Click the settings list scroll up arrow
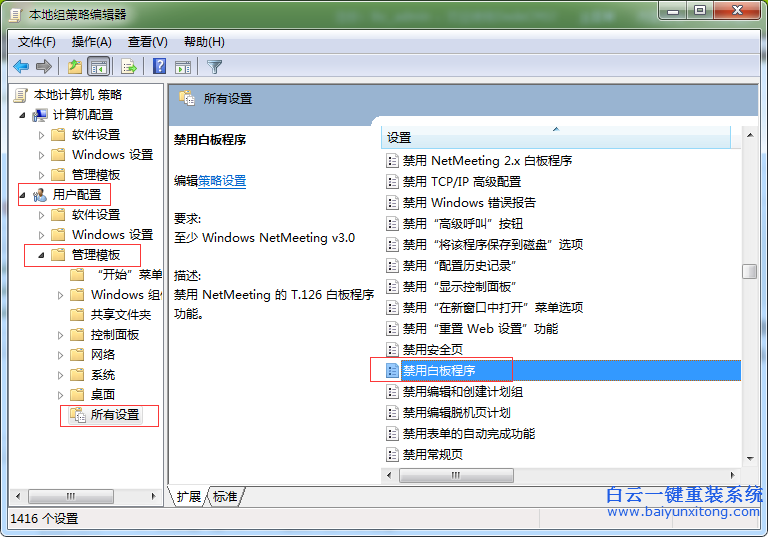Image resolution: width=768 pixels, height=537 pixels. pos(750,135)
